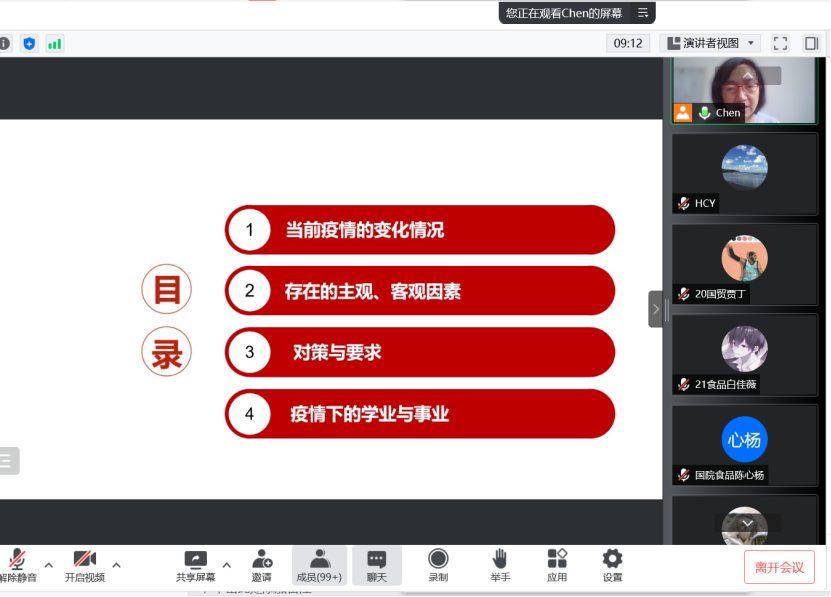The height and width of the screenshot is (597, 831).
Task: Open menu beside 您正在观看Chen的屏幕
Action: [643, 13]
